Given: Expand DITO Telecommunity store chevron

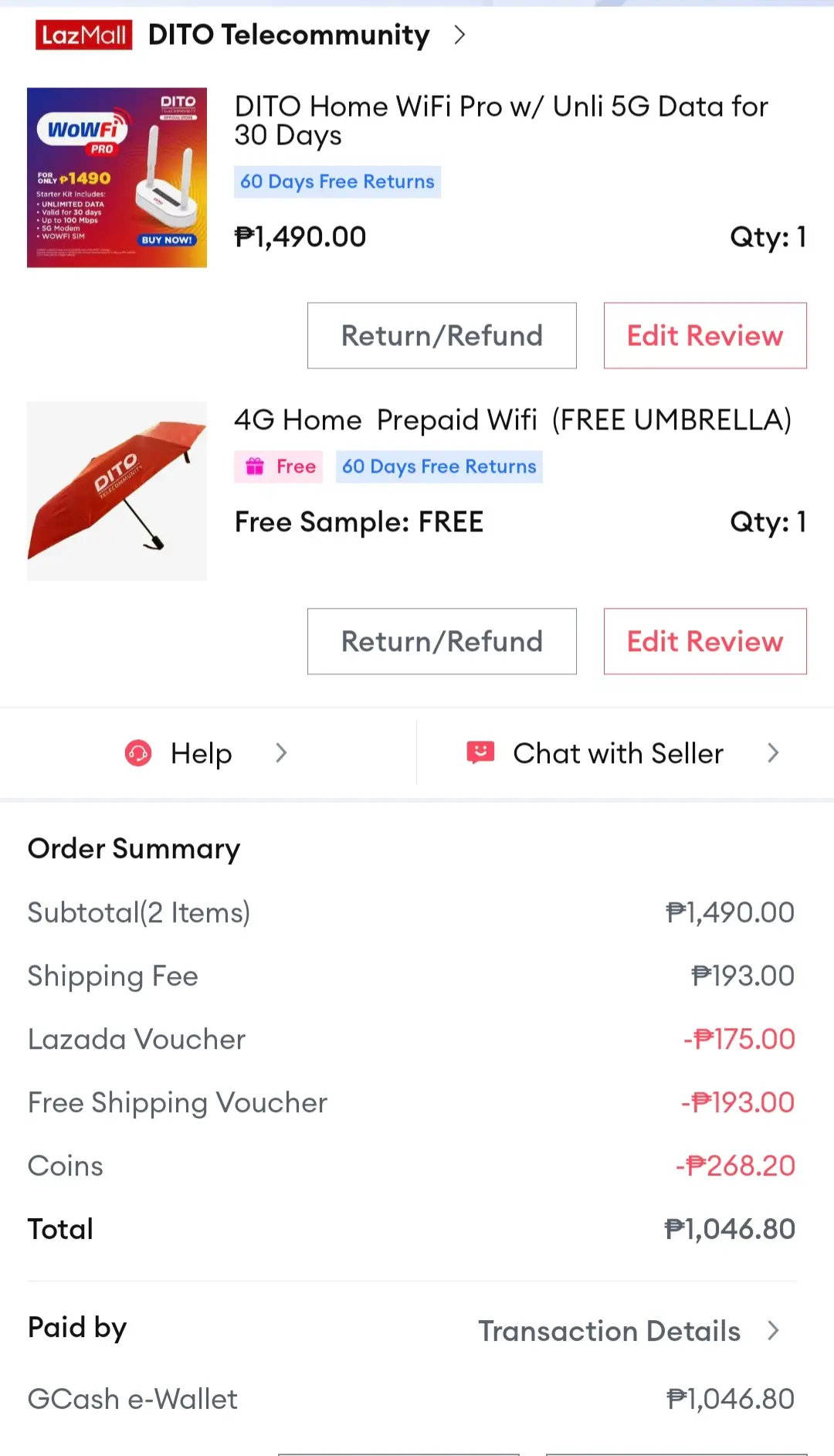Looking at the screenshot, I should [459, 35].
